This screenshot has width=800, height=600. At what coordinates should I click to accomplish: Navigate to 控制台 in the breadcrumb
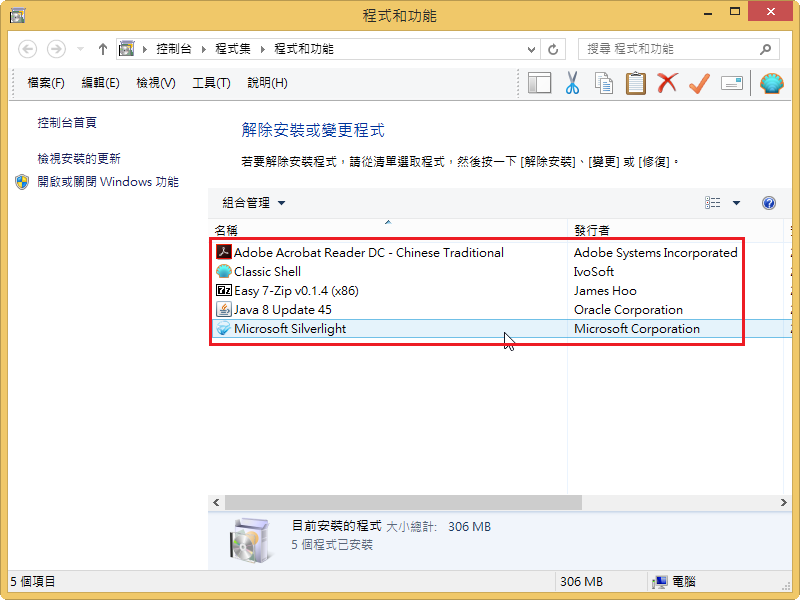tap(173, 49)
